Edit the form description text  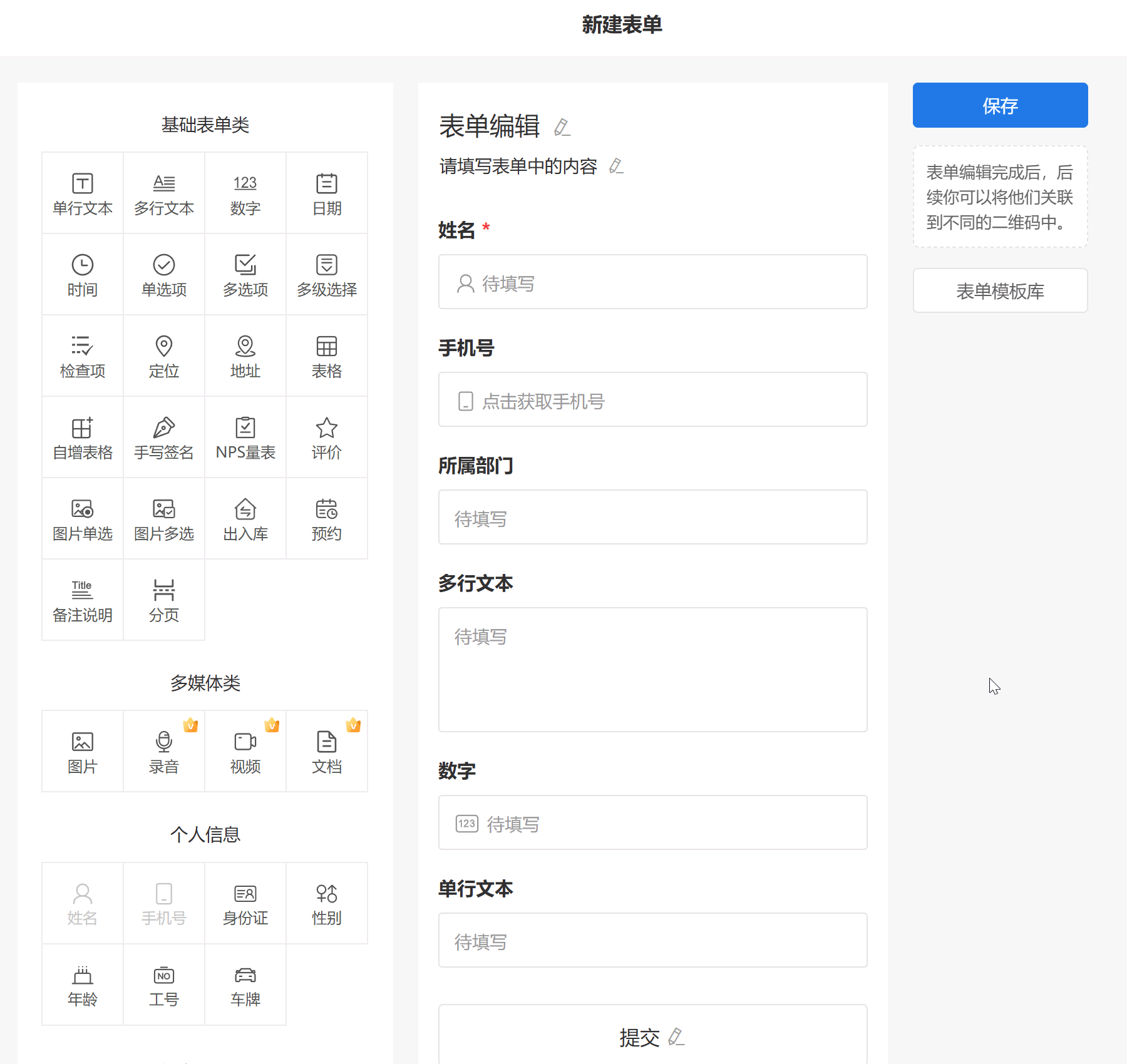coord(616,166)
